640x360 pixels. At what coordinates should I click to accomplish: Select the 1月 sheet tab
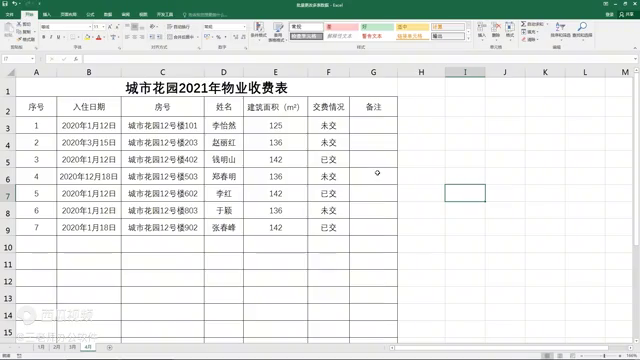pos(41,347)
